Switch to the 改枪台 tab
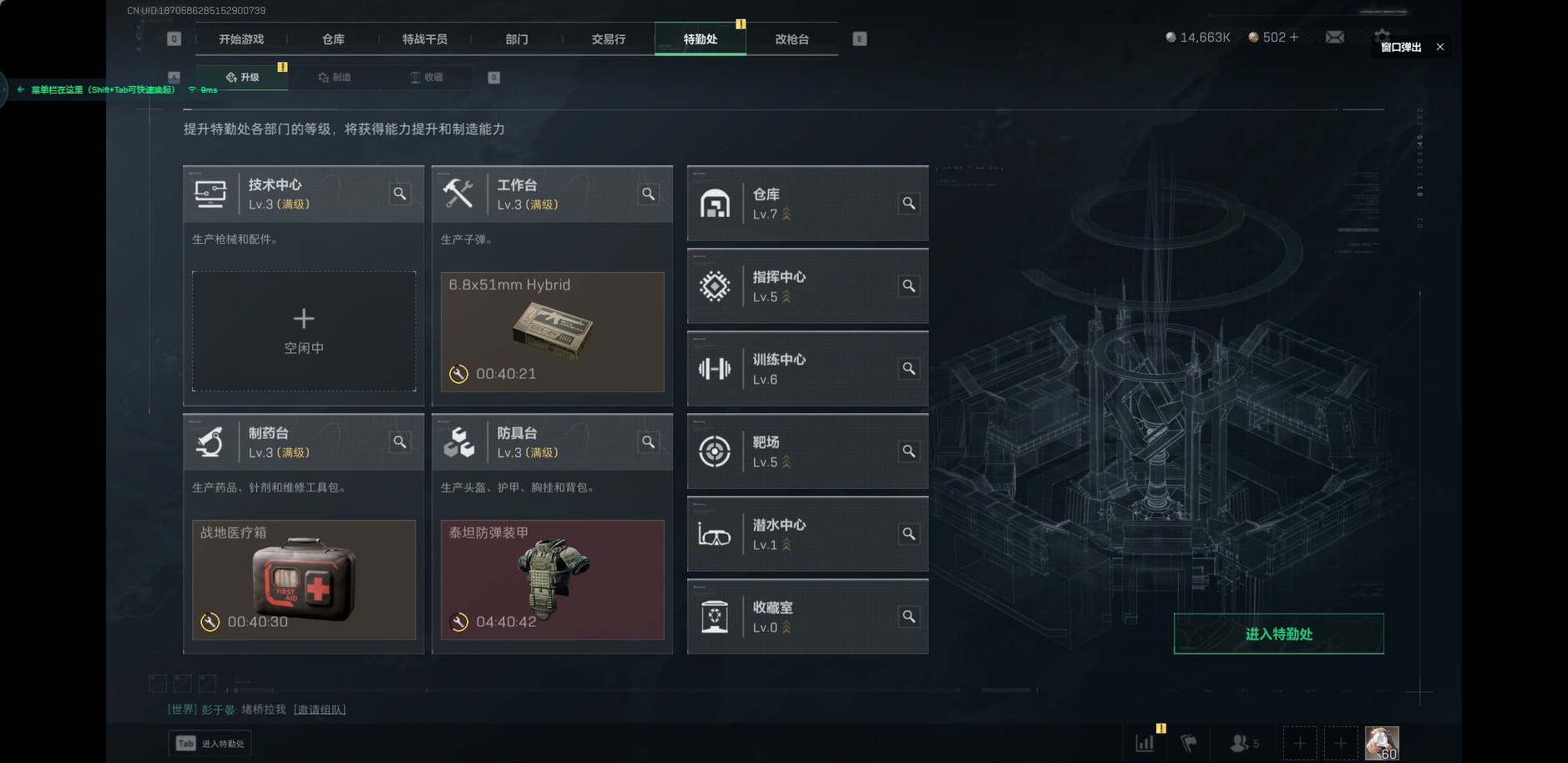1568x763 pixels. (792, 39)
